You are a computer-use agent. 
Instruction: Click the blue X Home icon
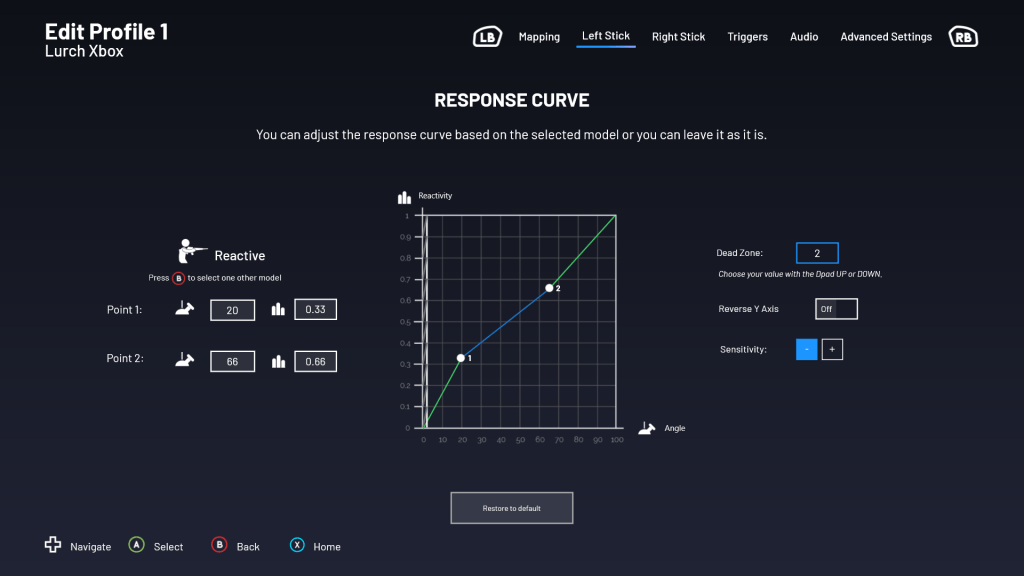pyautogui.click(x=297, y=545)
